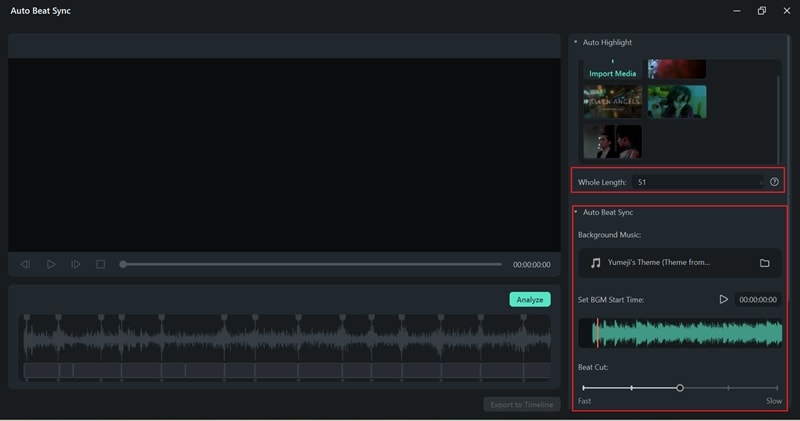Click the background music note icon
Viewport: 800px width, 421px height.
(x=595, y=263)
